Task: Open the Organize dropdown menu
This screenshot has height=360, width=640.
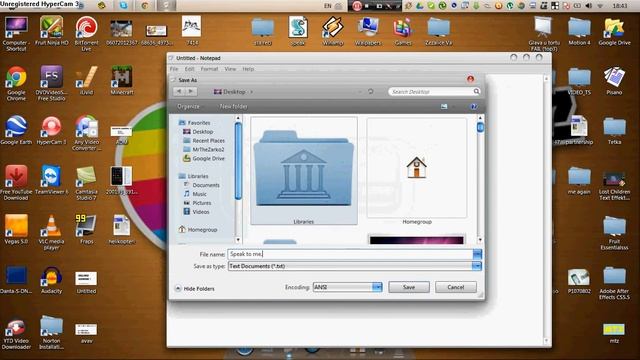Action: [190, 107]
